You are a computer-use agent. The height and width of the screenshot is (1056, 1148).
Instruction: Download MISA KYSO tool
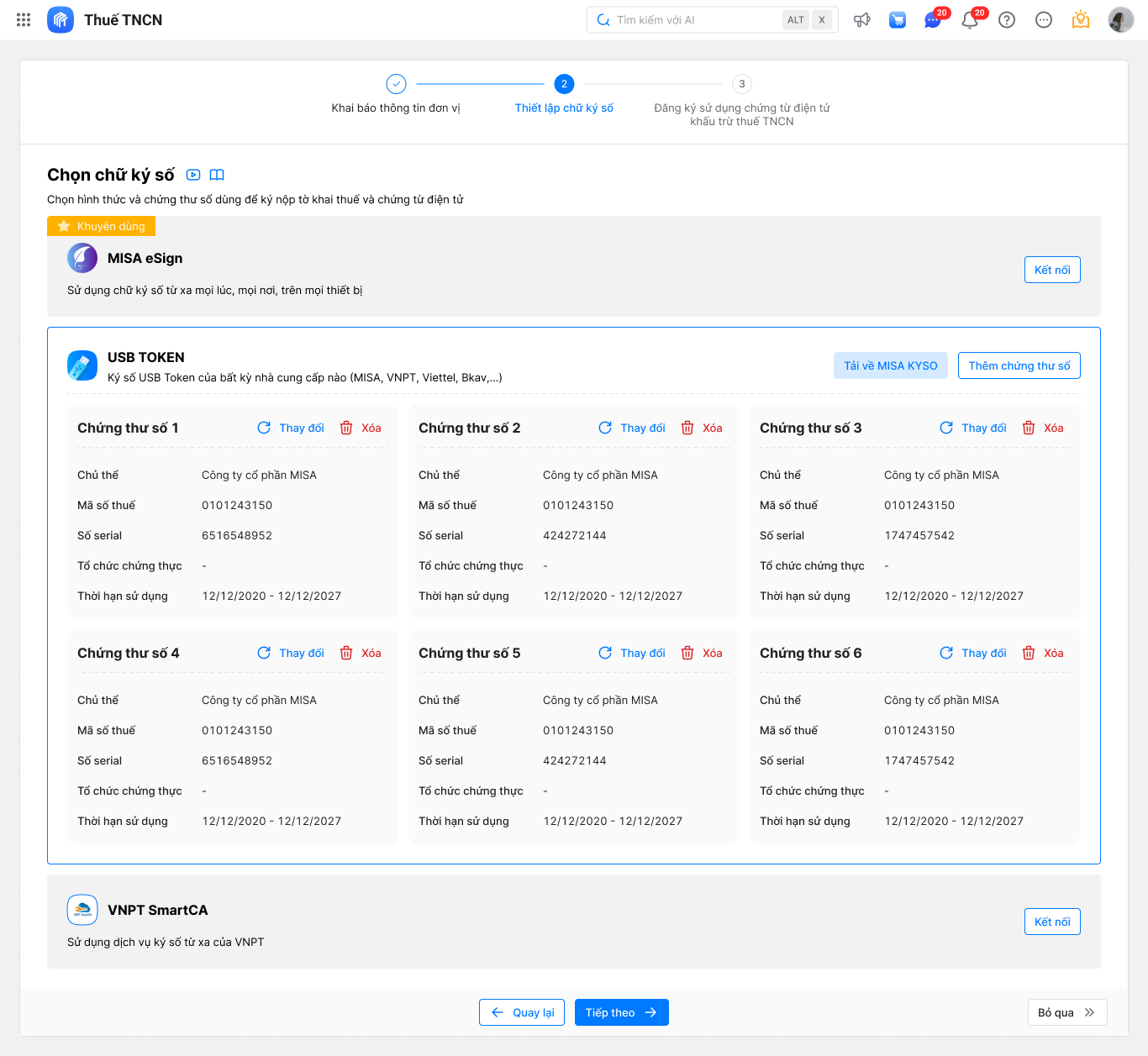coord(891,365)
